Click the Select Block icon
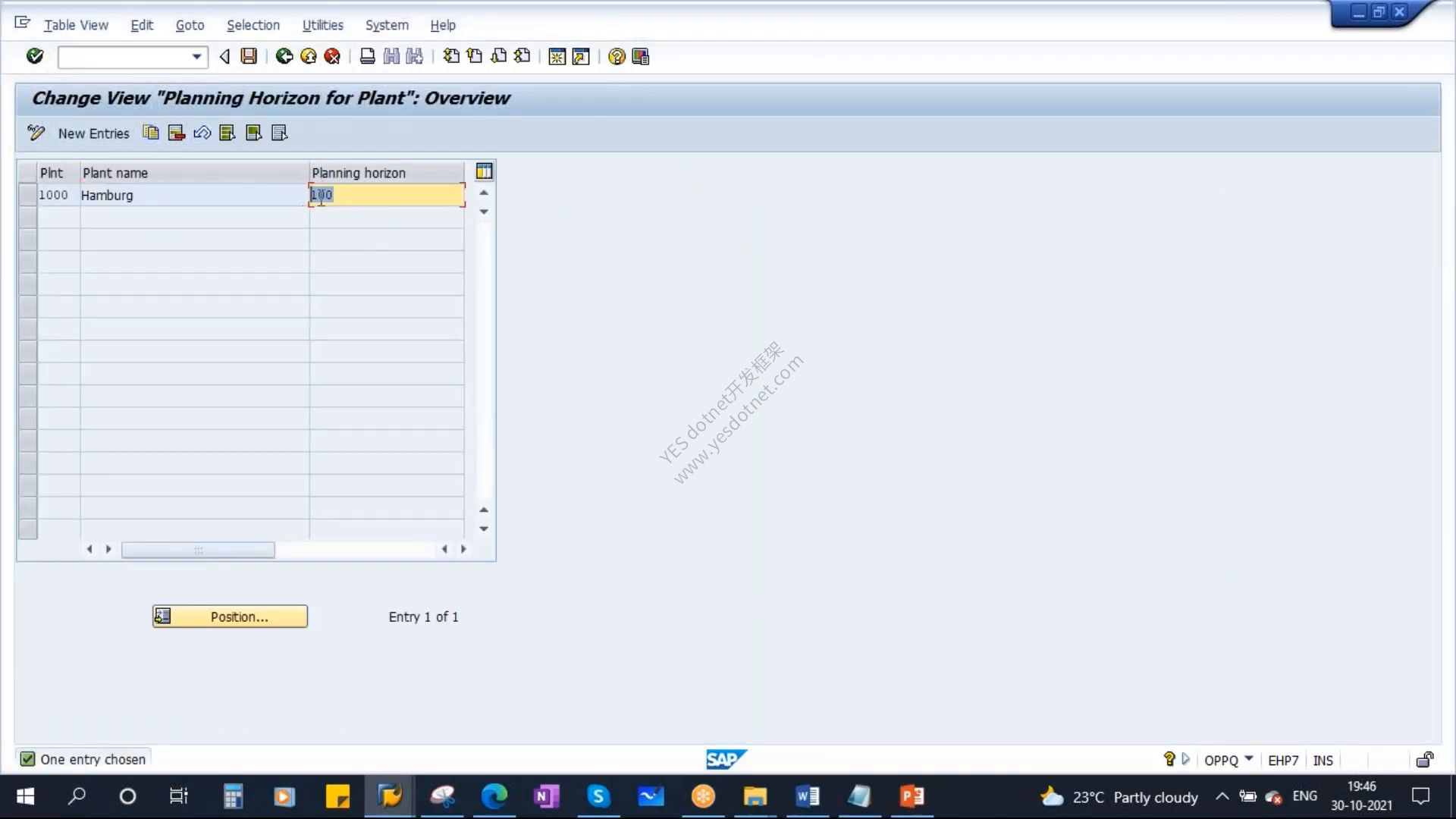 (x=254, y=133)
